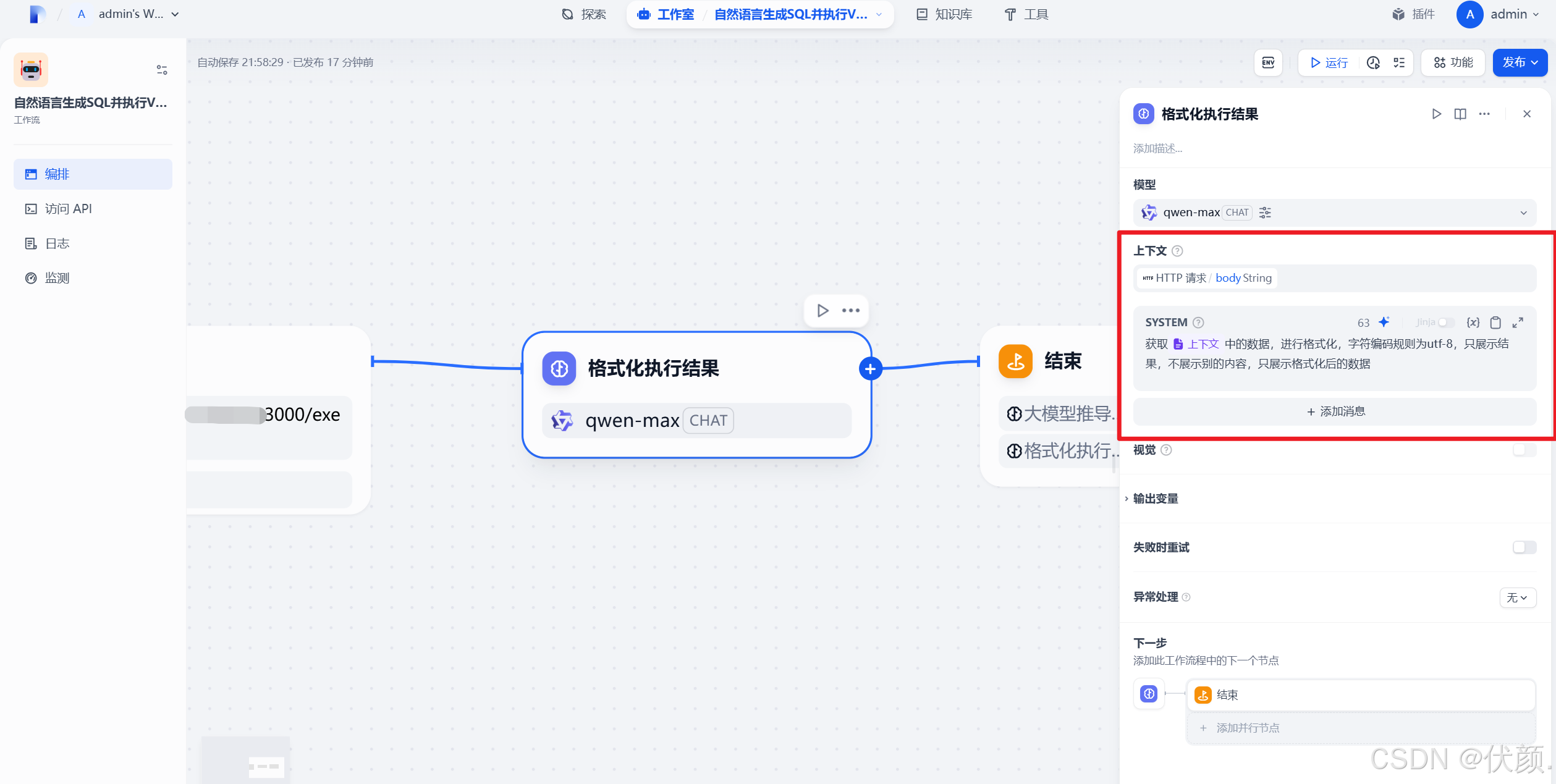
Task: Copy the SYSTEM prompt via clipboard icon
Action: click(1495, 322)
